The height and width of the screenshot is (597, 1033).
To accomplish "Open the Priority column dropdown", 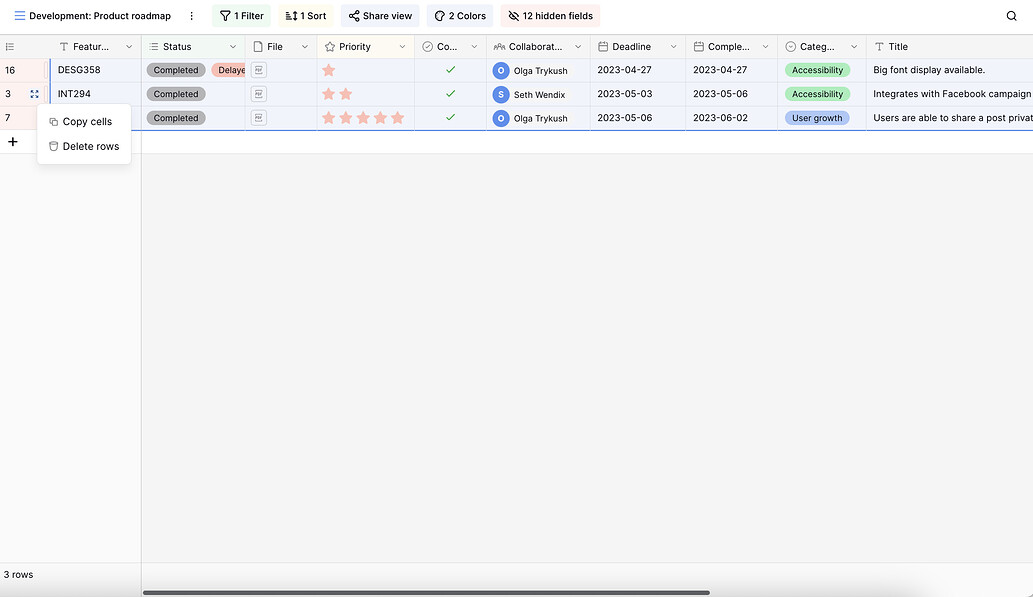I will 404,46.
